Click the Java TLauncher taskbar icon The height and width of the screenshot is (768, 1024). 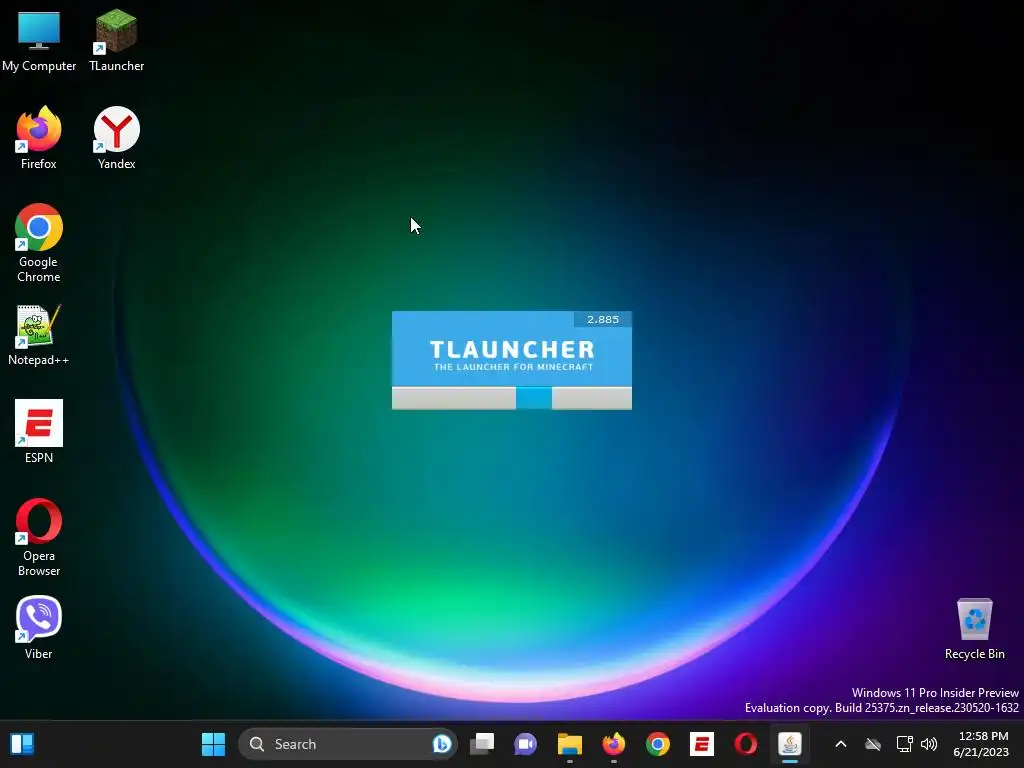790,744
